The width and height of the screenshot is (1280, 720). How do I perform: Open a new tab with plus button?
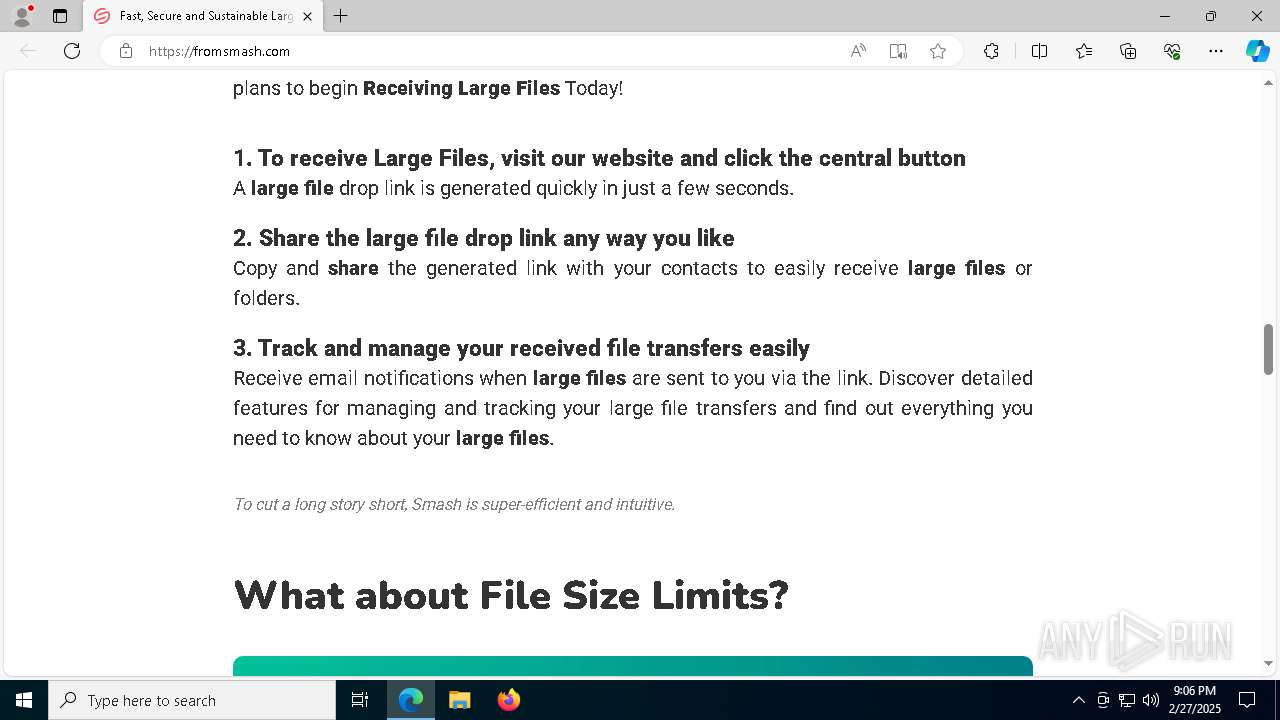[x=341, y=16]
